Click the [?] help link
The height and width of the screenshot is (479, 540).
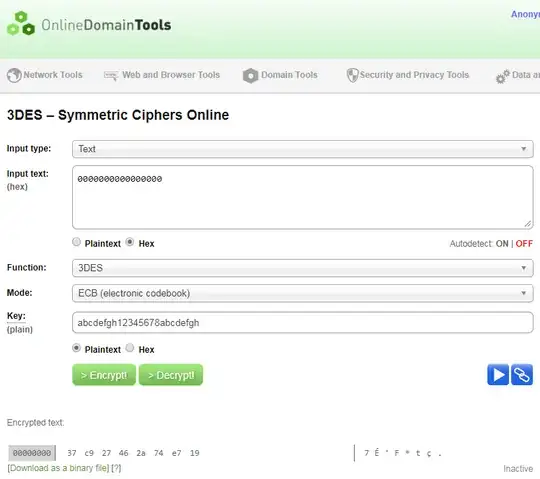(x=116, y=468)
